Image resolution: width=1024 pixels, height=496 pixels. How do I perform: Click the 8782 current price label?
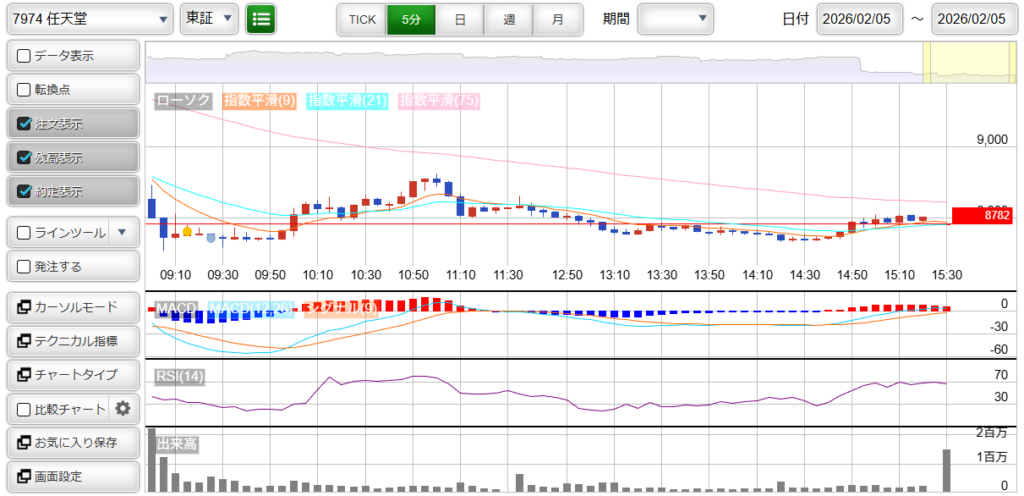[983, 215]
